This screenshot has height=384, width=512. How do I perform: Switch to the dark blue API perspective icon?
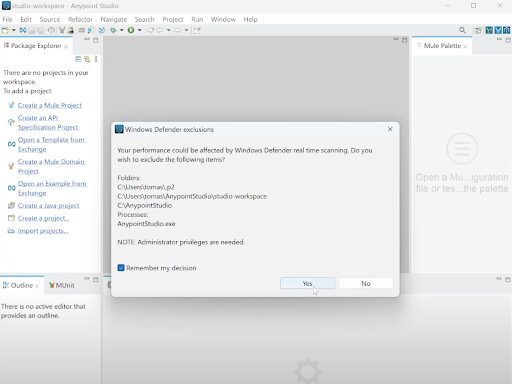(x=507, y=30)
